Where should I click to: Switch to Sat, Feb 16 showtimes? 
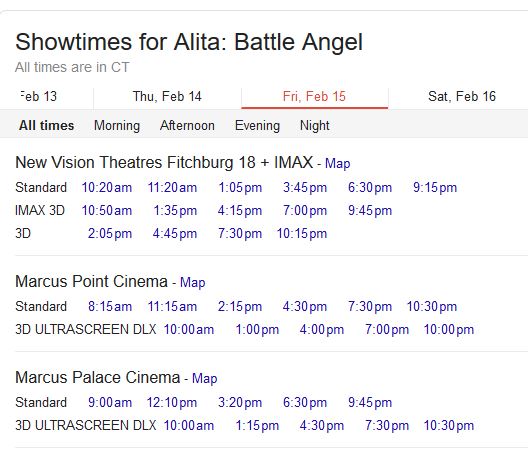click(x=462, y=97)
